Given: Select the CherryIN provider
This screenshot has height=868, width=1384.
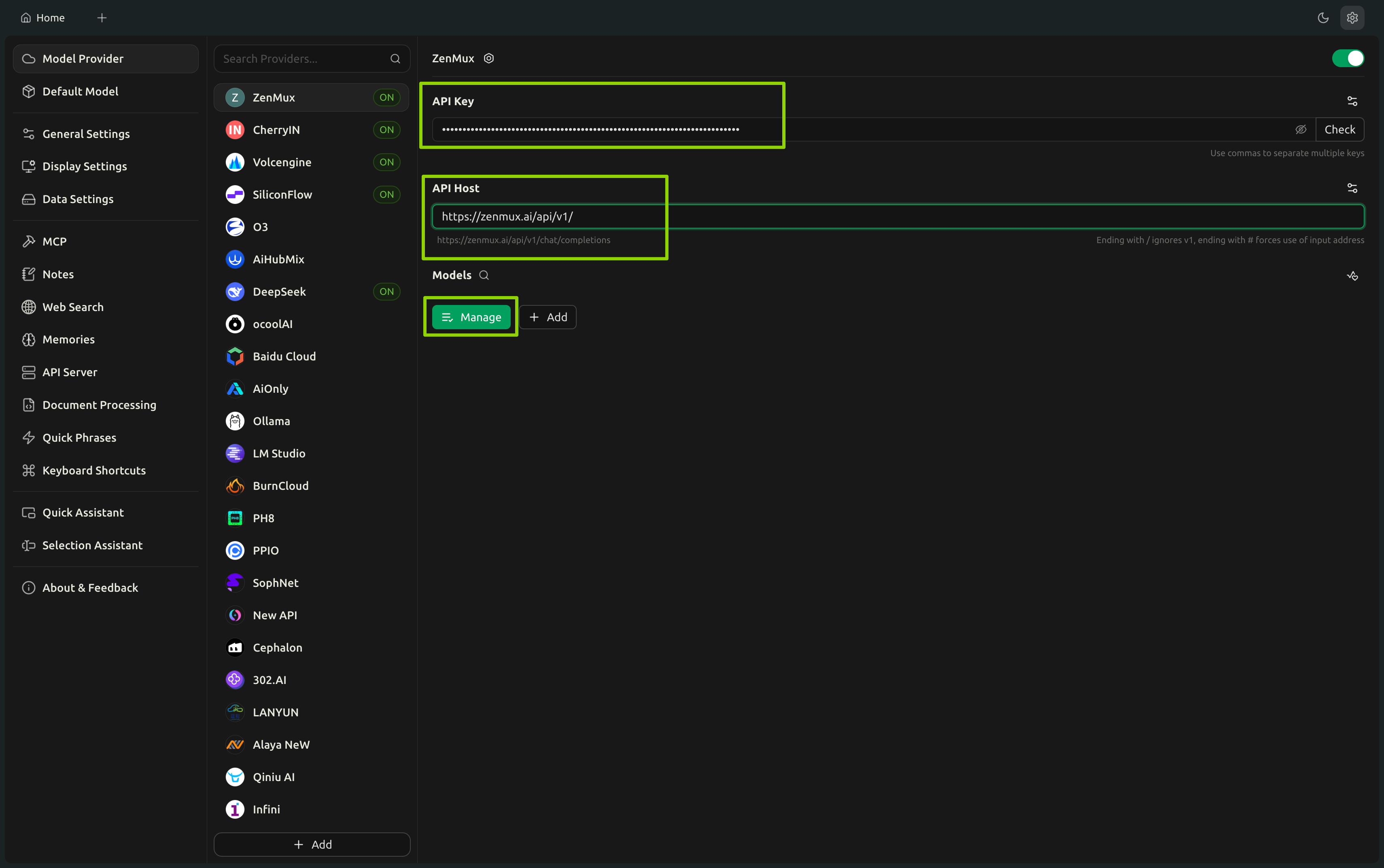Looking at the screenshot, I should 311,130.
